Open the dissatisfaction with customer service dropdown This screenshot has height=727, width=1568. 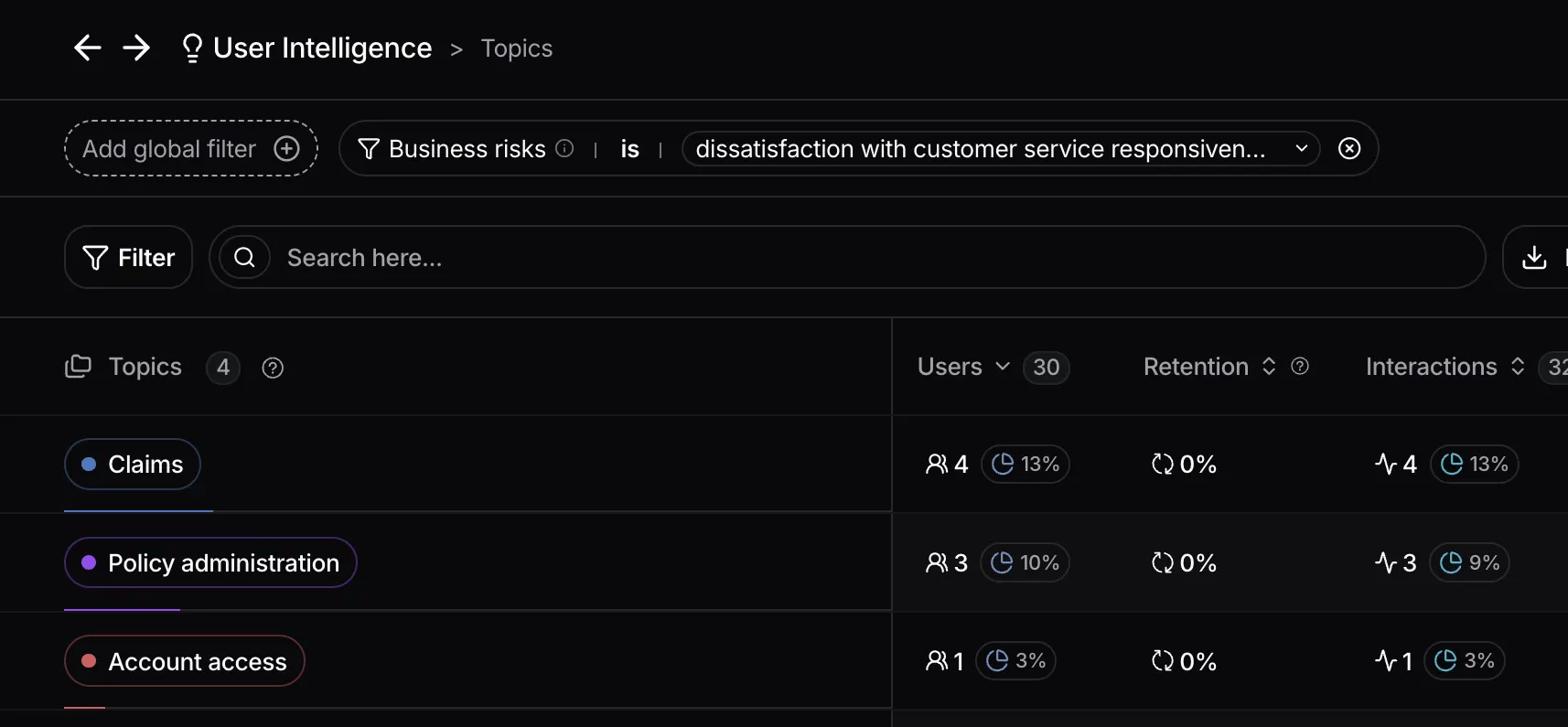(x=1001, y=148)
